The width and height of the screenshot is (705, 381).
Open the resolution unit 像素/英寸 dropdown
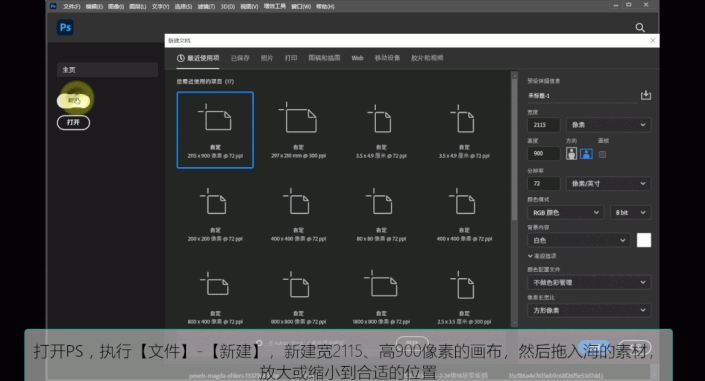pyautogui.click(x=608, y=184)
